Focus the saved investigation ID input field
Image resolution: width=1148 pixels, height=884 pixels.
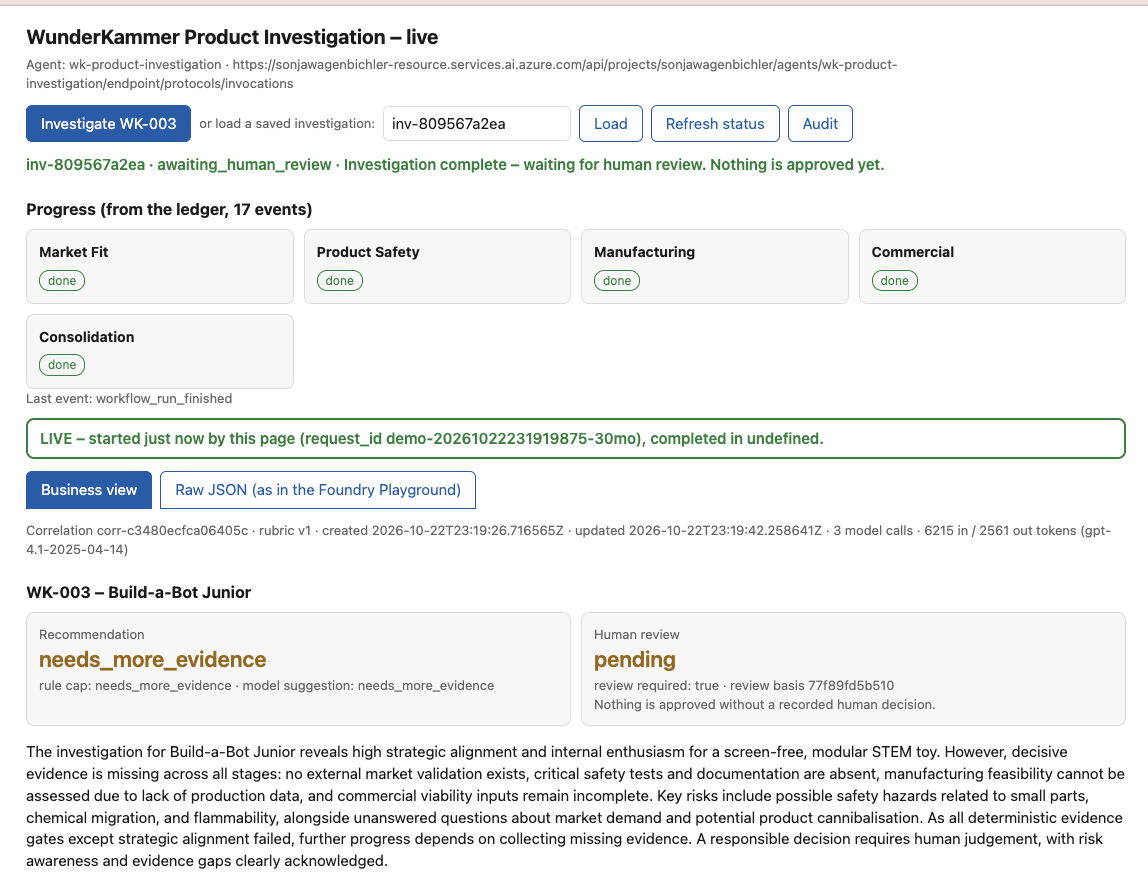(x=477, y=124)
